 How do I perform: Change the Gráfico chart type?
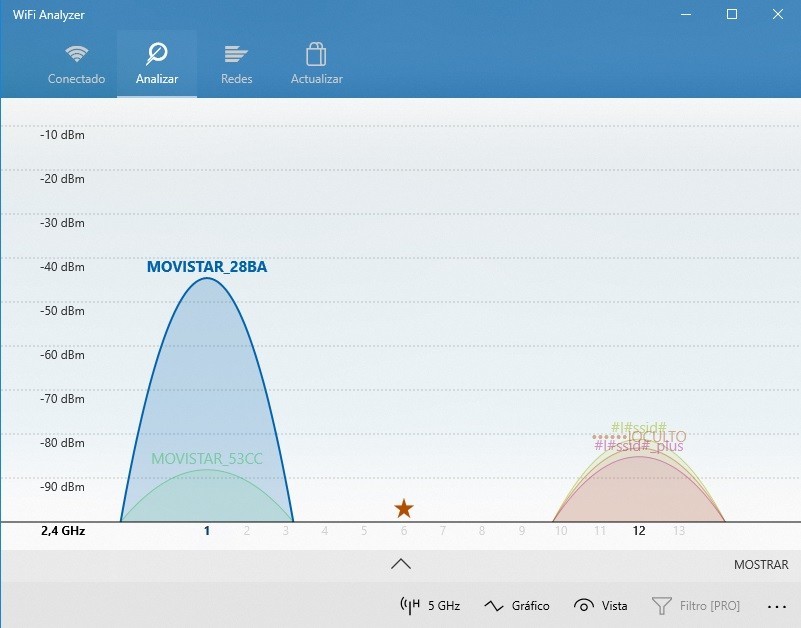tap(516, 606)
